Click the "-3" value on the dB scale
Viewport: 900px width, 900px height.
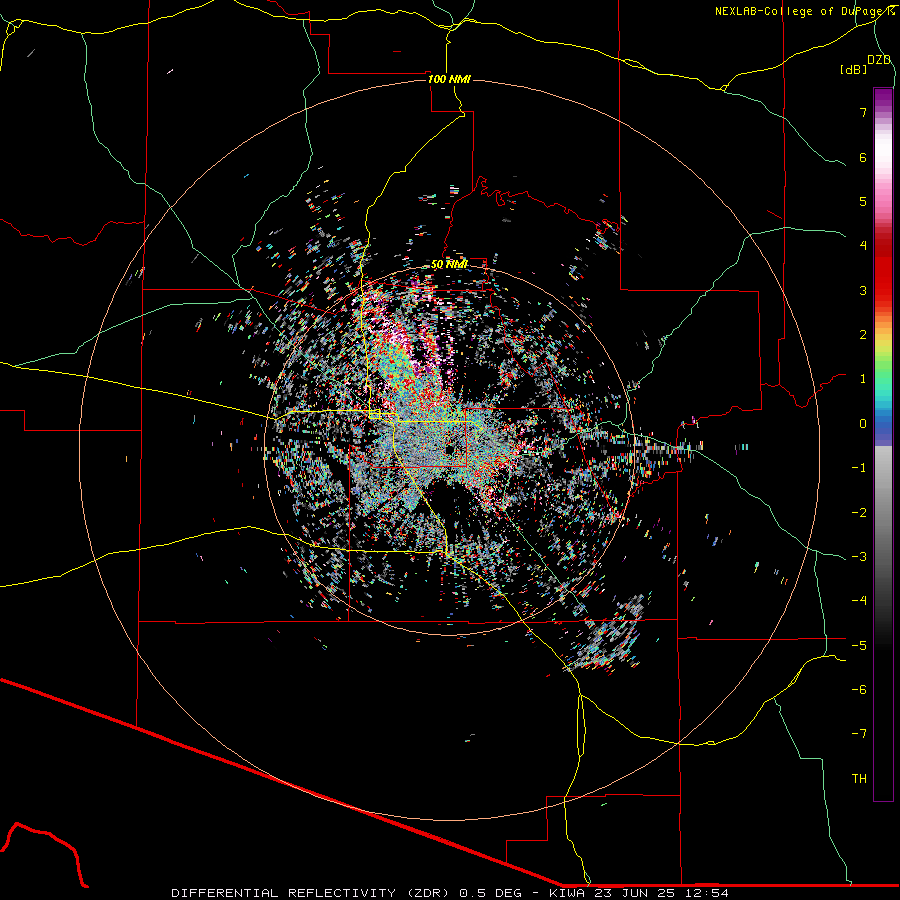[859, 557]
